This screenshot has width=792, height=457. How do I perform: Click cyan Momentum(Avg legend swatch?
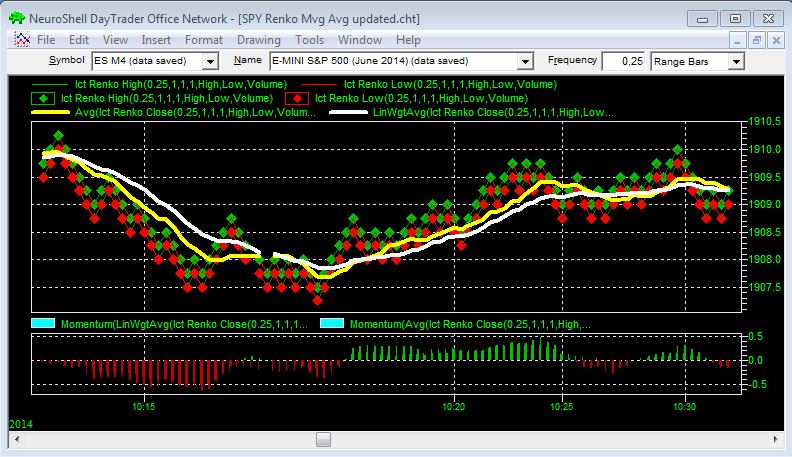click(x=332, y=324)
